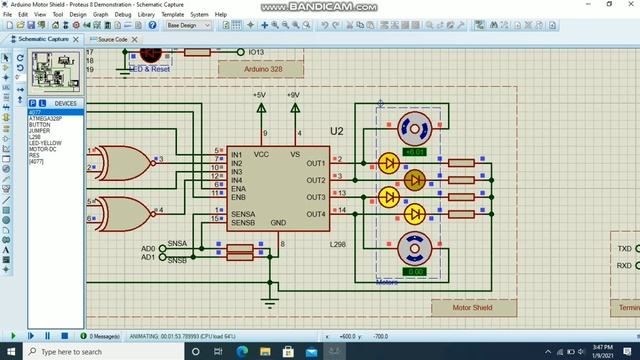Close the Schematic Capture tab
640x360 pixels.
coord(76,40)
